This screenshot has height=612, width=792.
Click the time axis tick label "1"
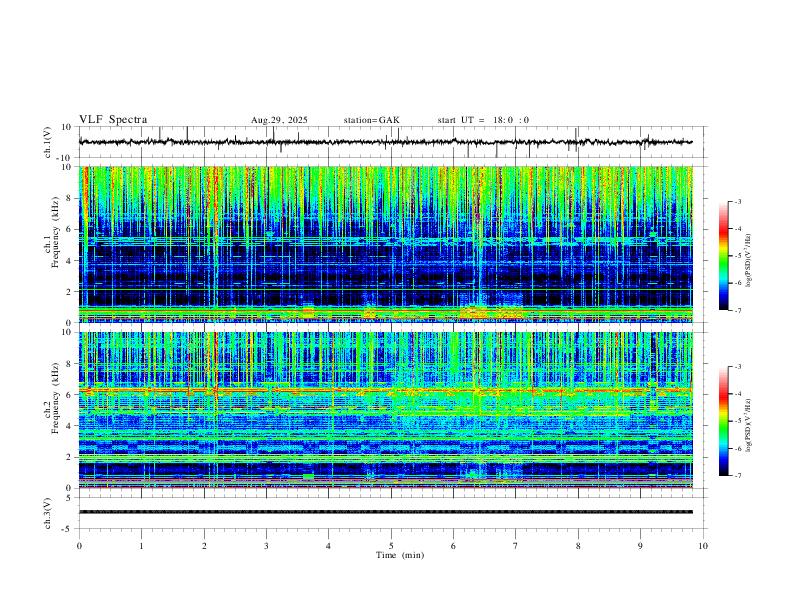[141, 546]
